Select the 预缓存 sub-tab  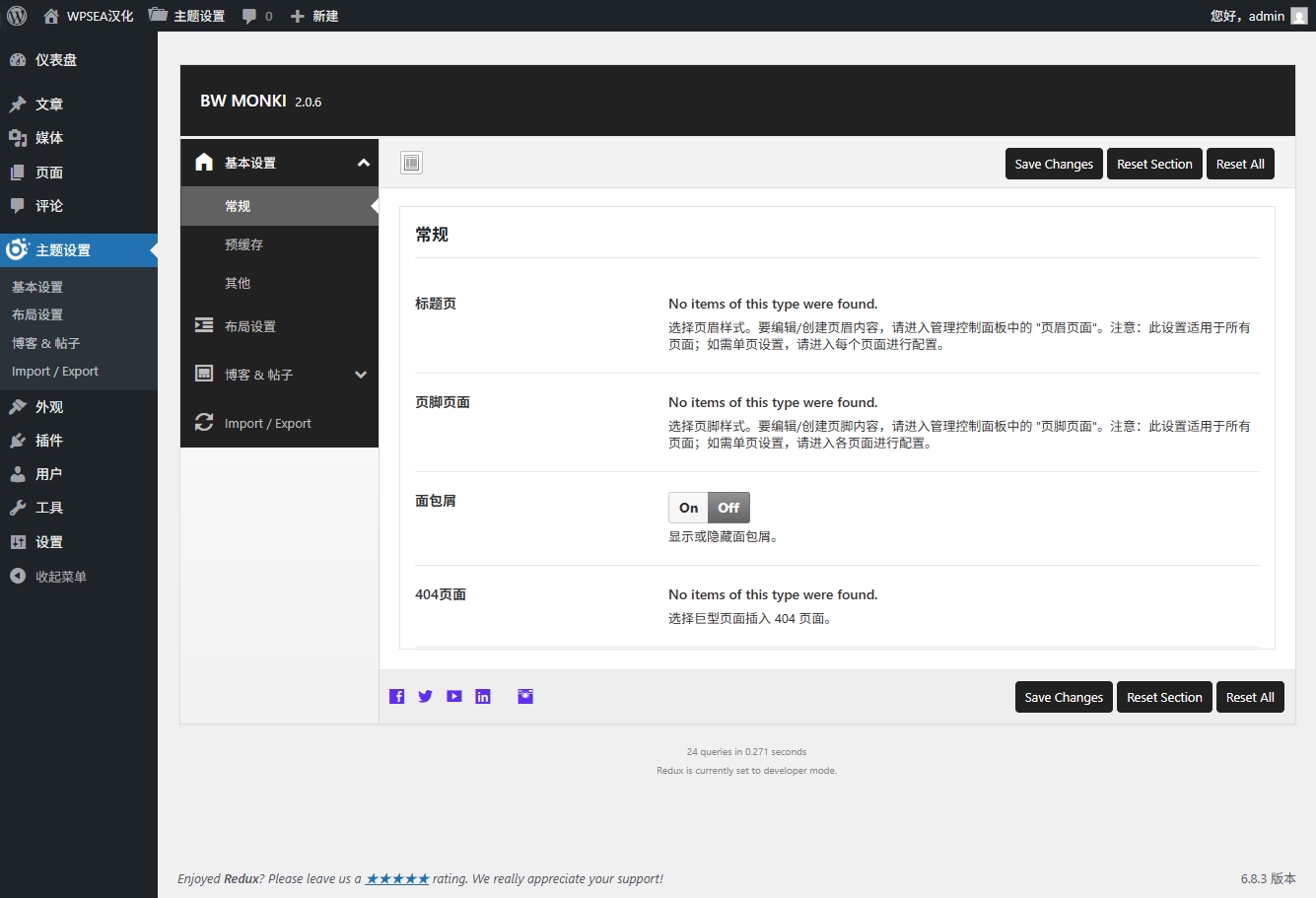pos(243,244)
